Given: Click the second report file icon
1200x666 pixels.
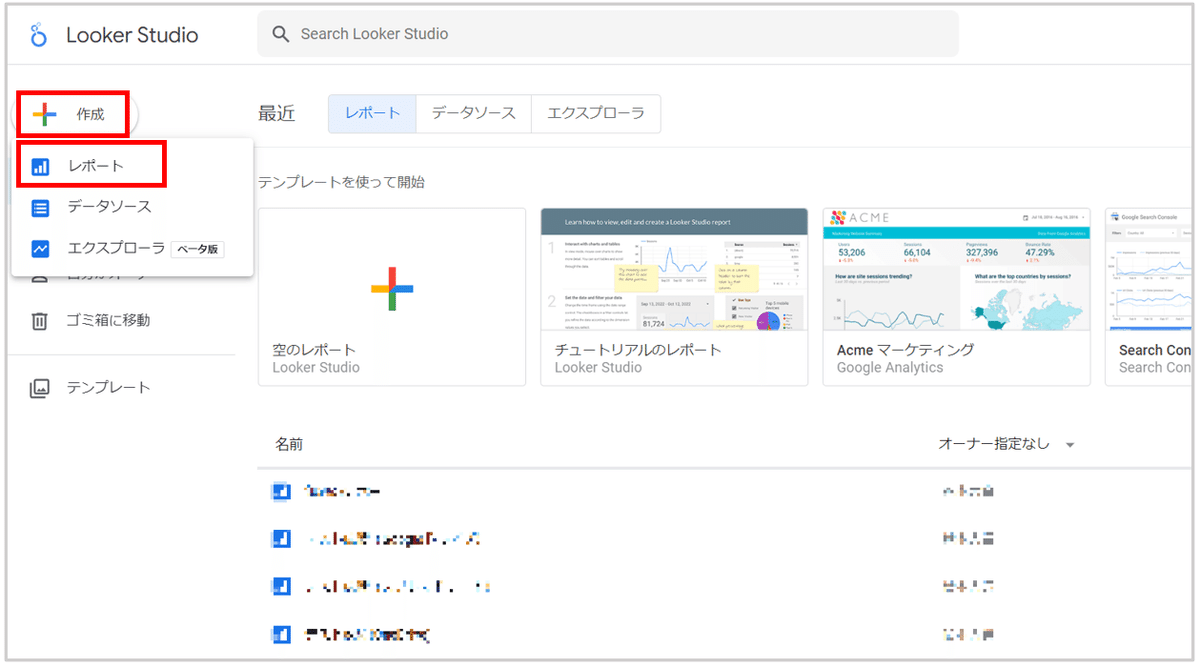Looking at the screenshot, I should pyautogui.click(x=282, y=539).
